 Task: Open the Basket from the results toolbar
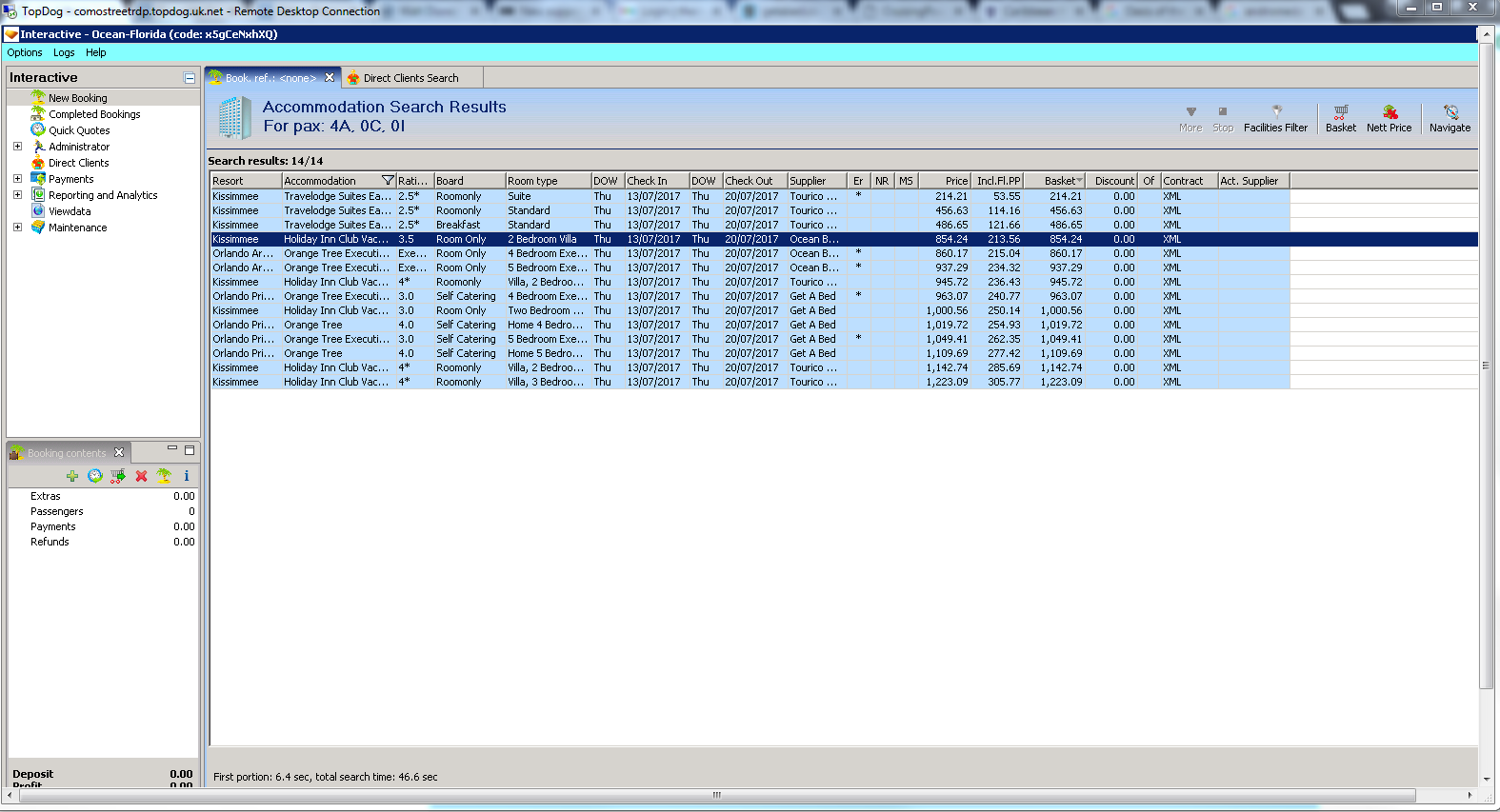coord(1341,119)
